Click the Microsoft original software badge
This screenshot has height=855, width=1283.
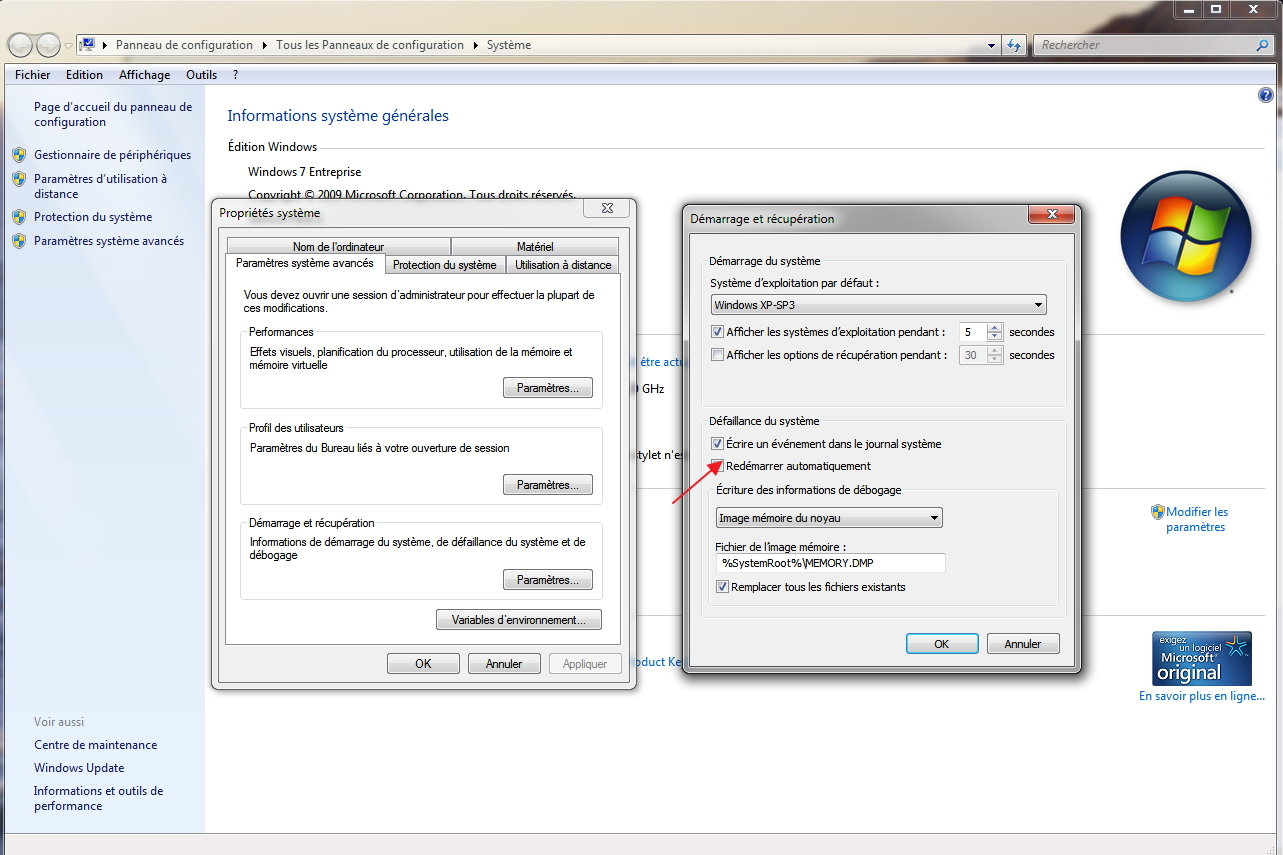[x=1202, y=658]
